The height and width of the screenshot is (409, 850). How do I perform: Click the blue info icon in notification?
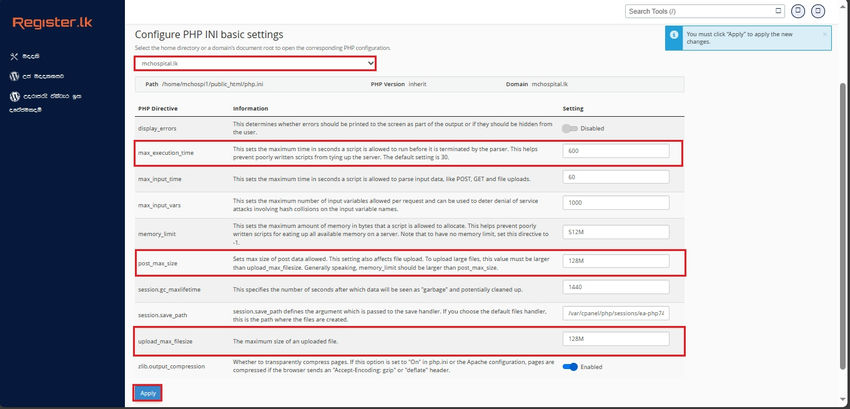(674, 35)
